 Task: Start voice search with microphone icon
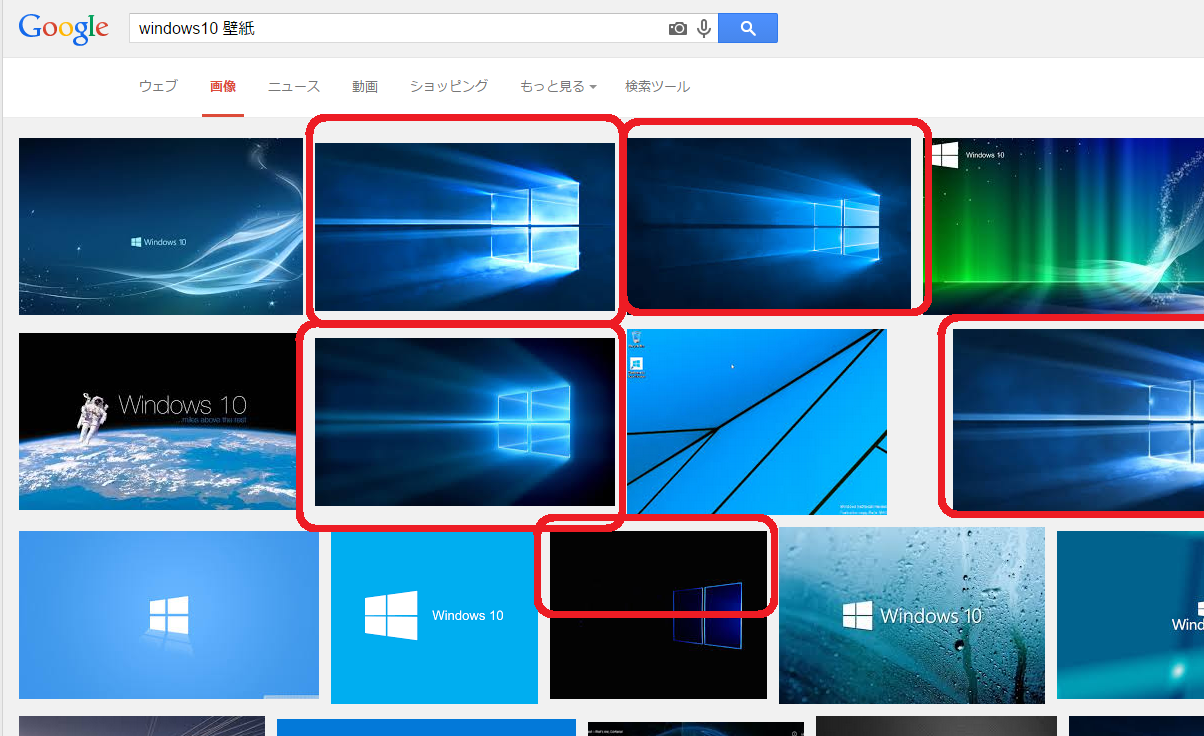click(704, 29)
